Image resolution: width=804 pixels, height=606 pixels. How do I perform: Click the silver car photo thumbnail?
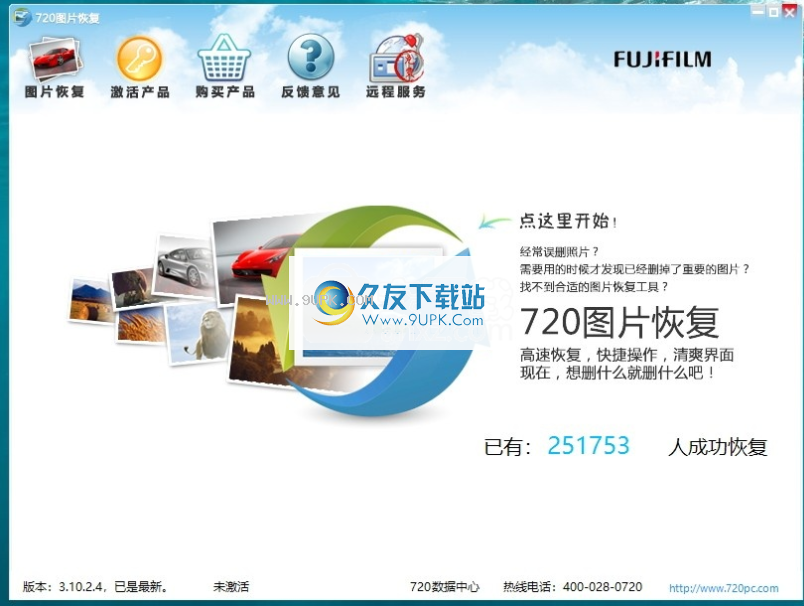coord(185,266)
